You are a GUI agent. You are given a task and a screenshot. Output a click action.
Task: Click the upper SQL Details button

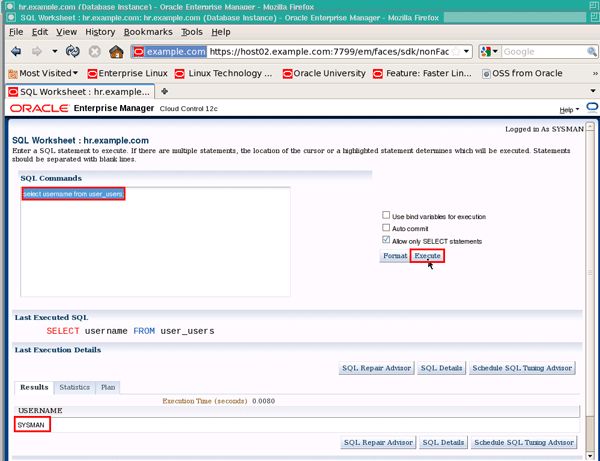[x=442, y=368]
